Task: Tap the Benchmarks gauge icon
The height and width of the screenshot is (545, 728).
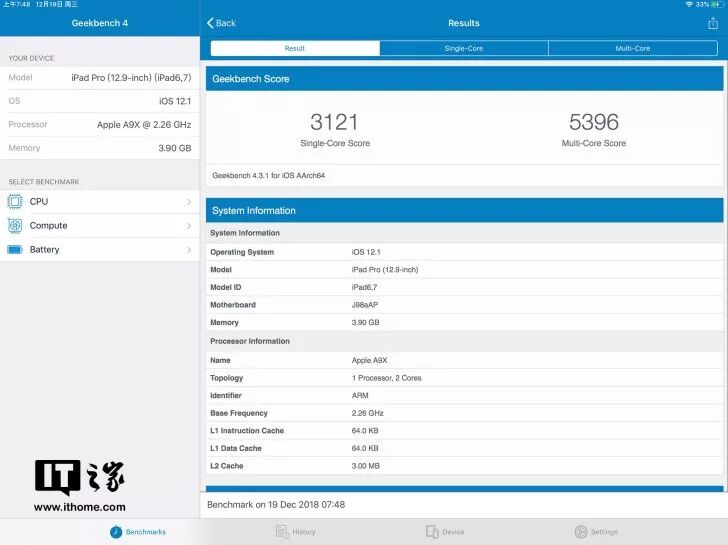Action: 116,532
